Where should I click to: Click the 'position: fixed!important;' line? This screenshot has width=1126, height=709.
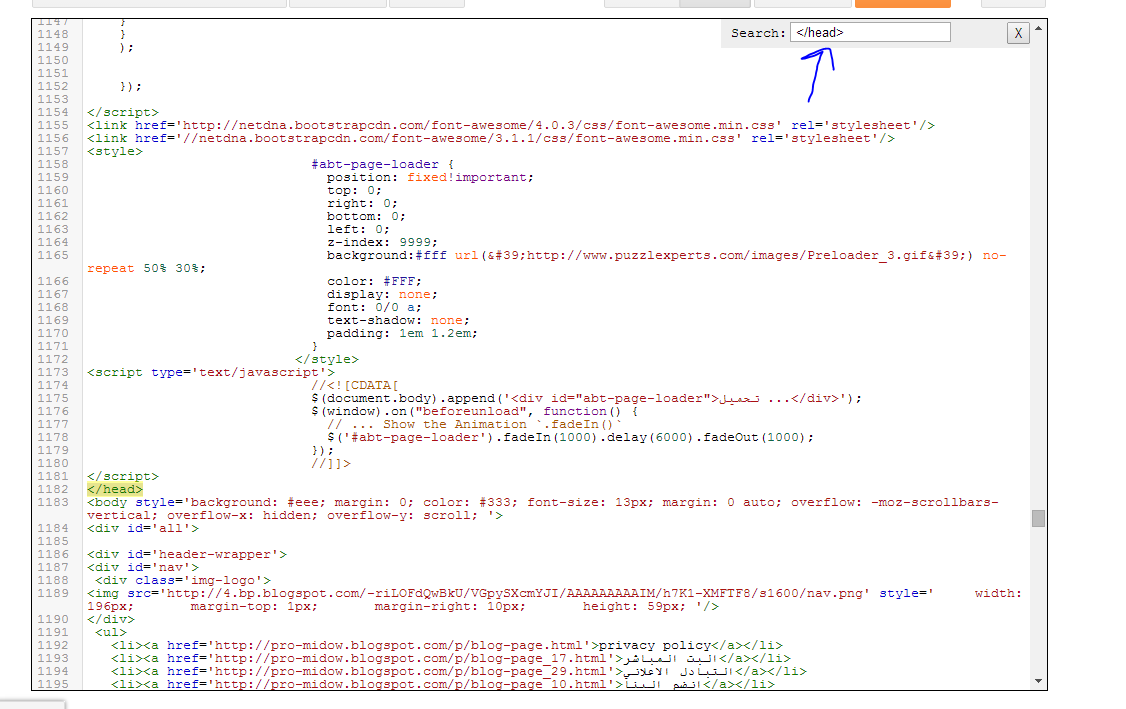[x=430, y=177]
